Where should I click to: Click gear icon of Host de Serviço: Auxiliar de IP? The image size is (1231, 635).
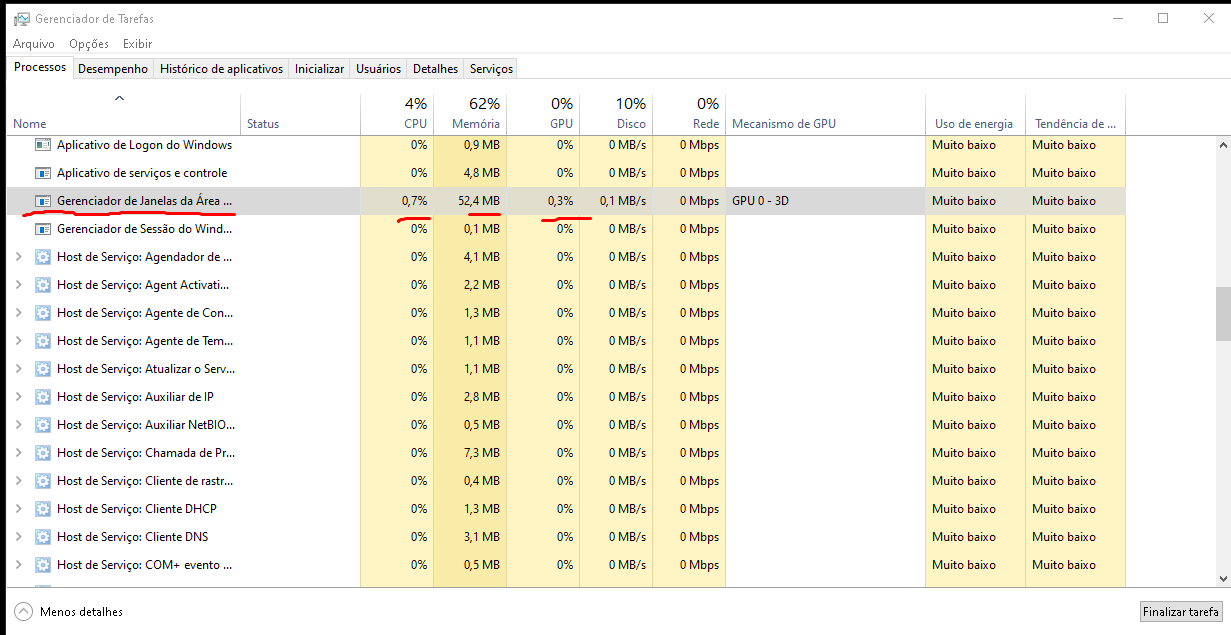click(43, 397)
